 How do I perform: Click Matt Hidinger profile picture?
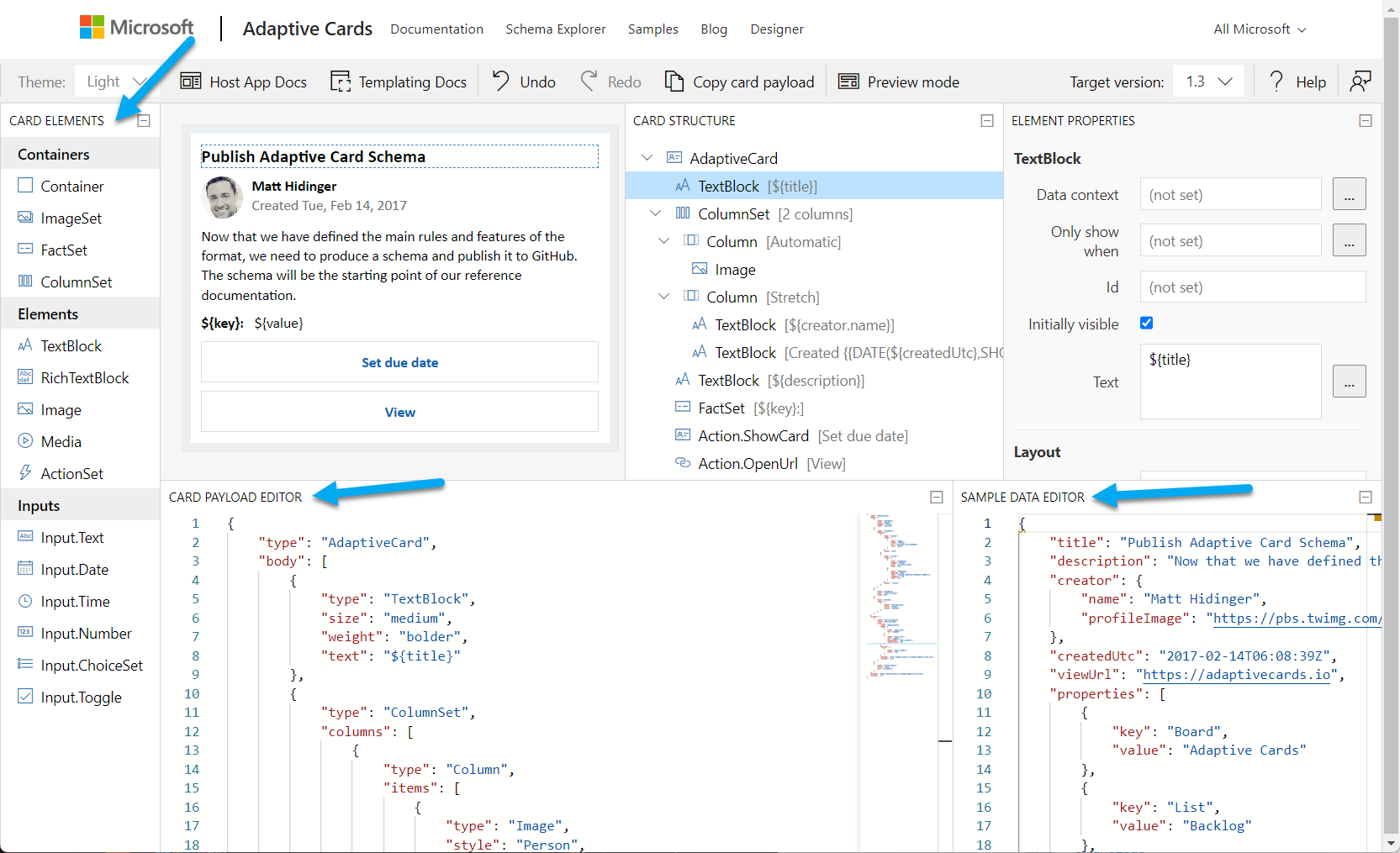click(223, 197)
